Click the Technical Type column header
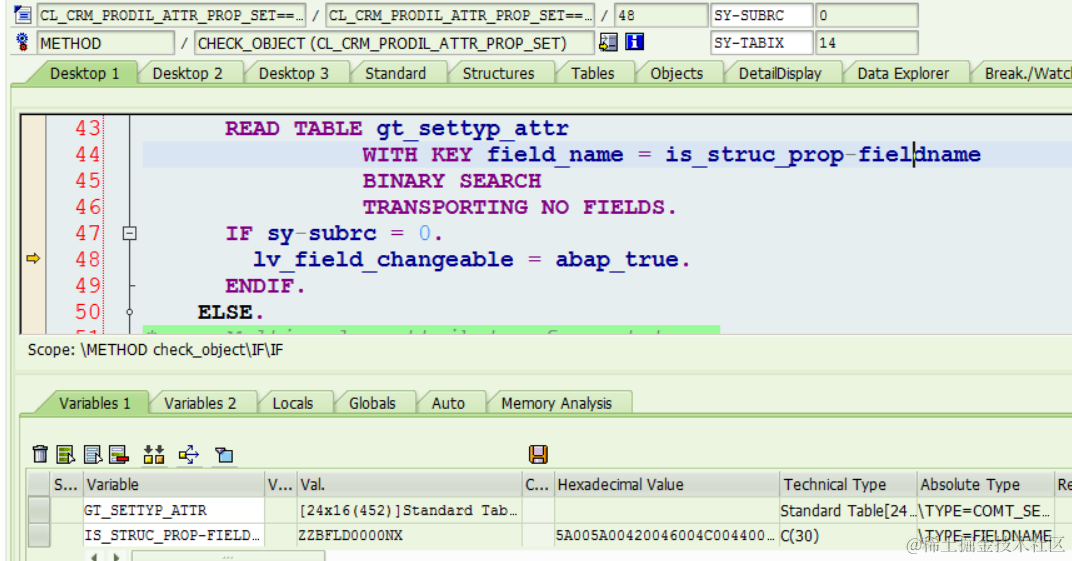 tap(848, 484)
